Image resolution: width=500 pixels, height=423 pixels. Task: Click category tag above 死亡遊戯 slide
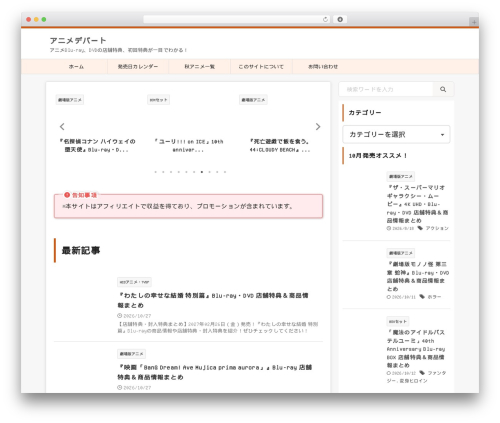(x=253, y=100)
